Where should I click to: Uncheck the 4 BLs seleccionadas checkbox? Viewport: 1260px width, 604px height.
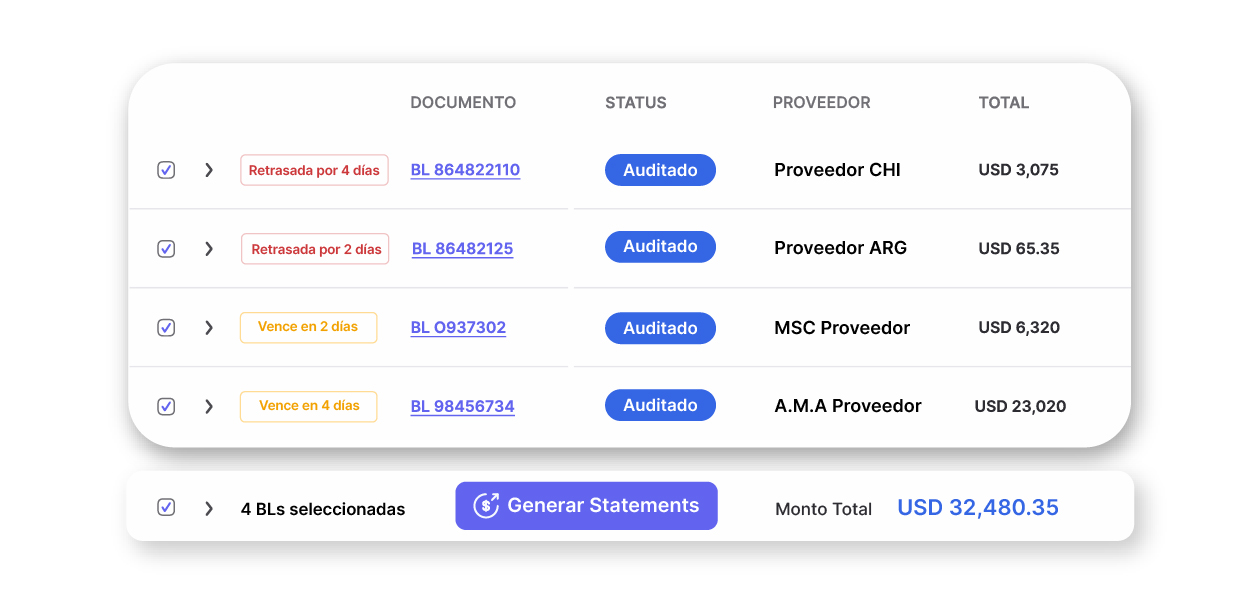coord(166,508)
